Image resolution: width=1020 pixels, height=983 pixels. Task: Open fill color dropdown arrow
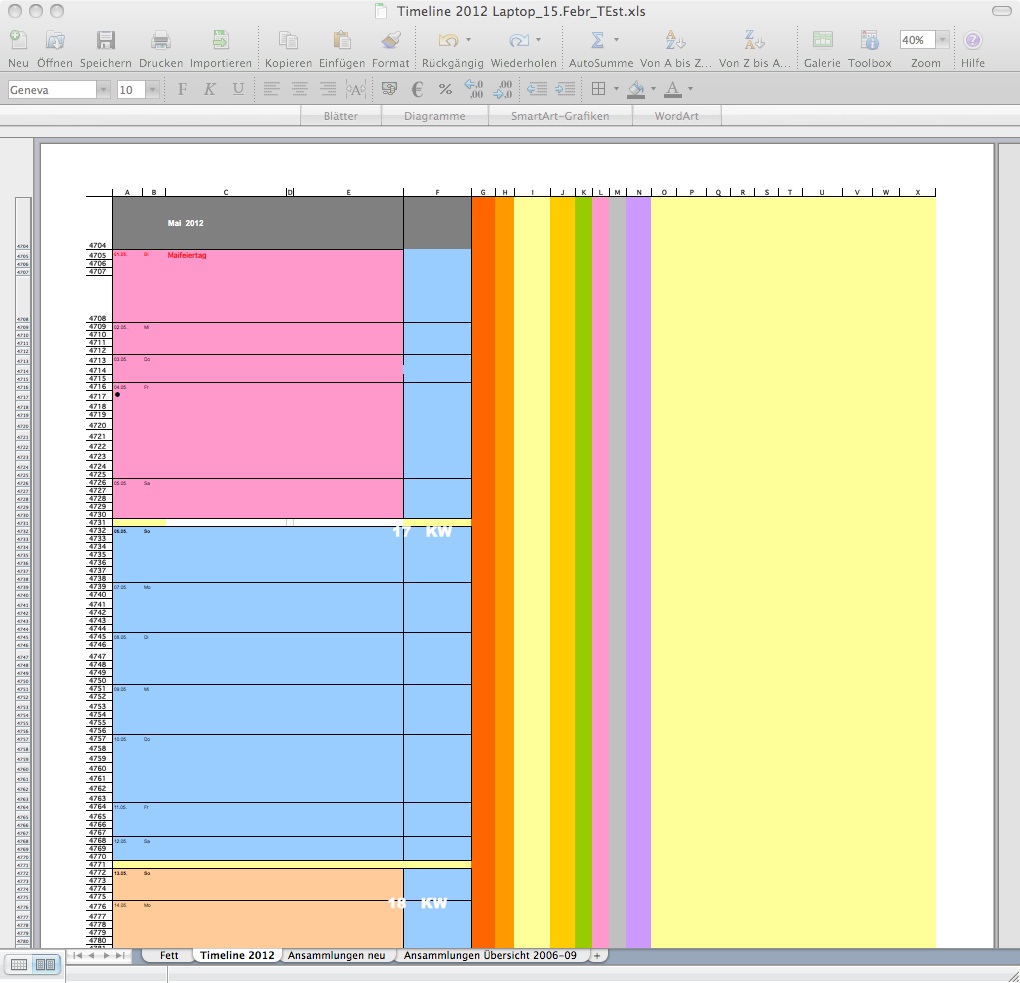coord(653,89)
